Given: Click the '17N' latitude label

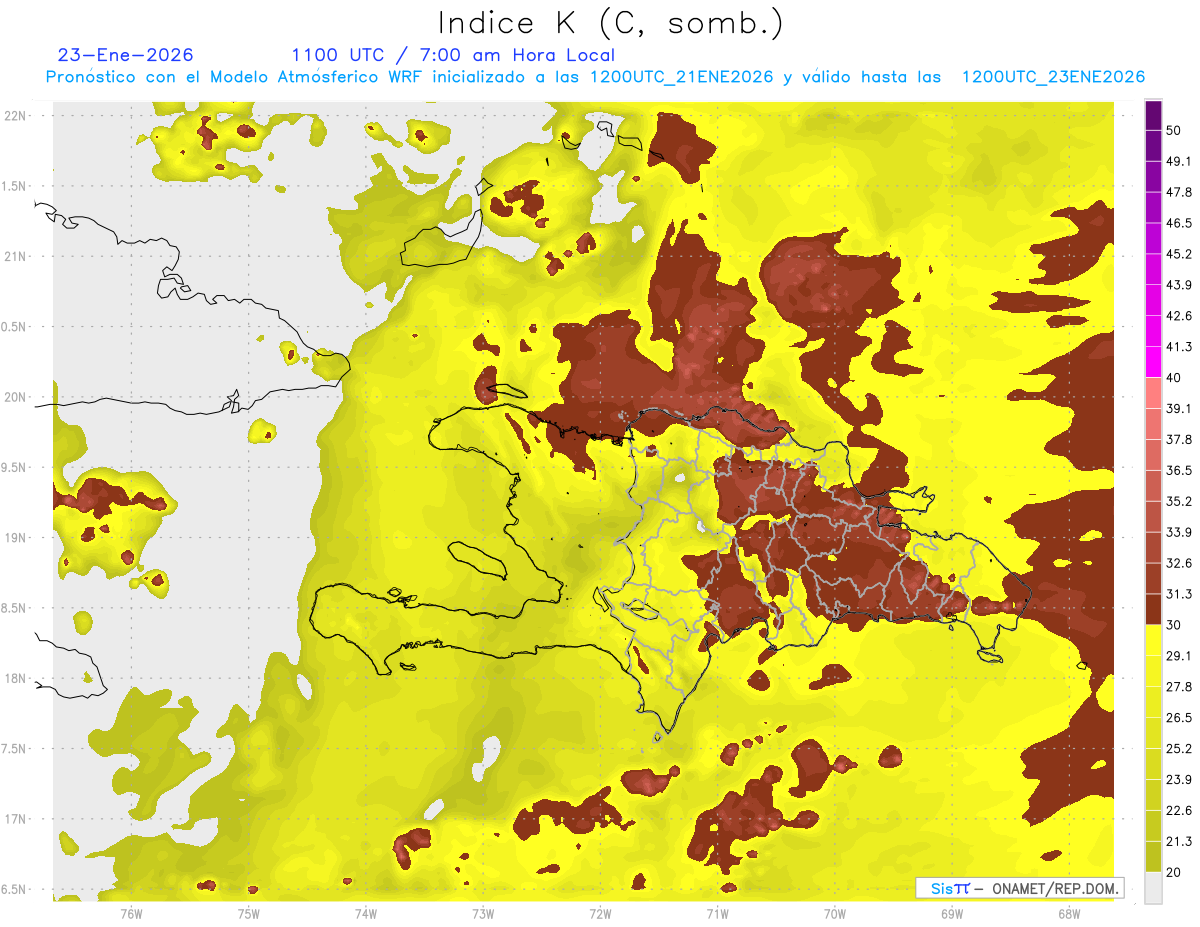Looking at the screenshot, I should [x=16, y=819].
